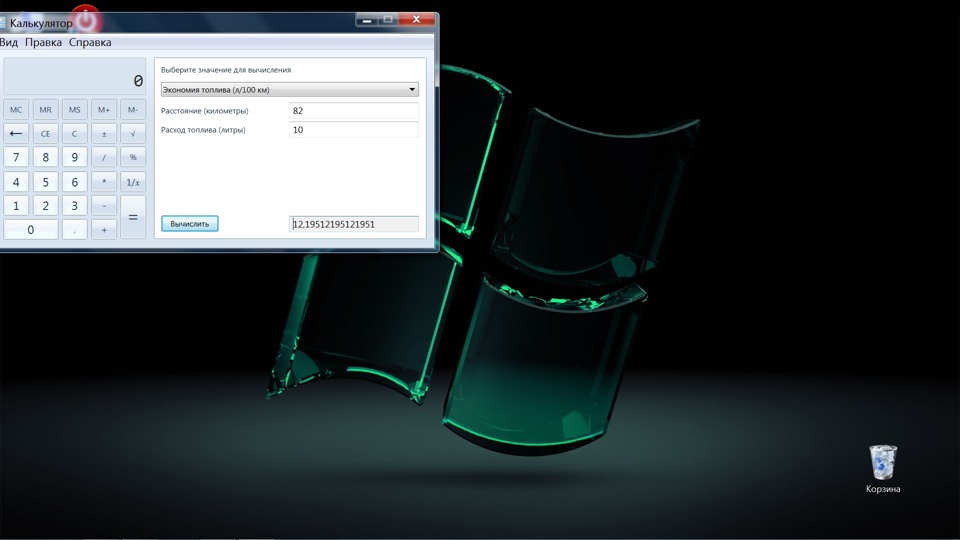Click the digit 8 key
This screenshot has width=960, height=540.
[x=45, y=157]
